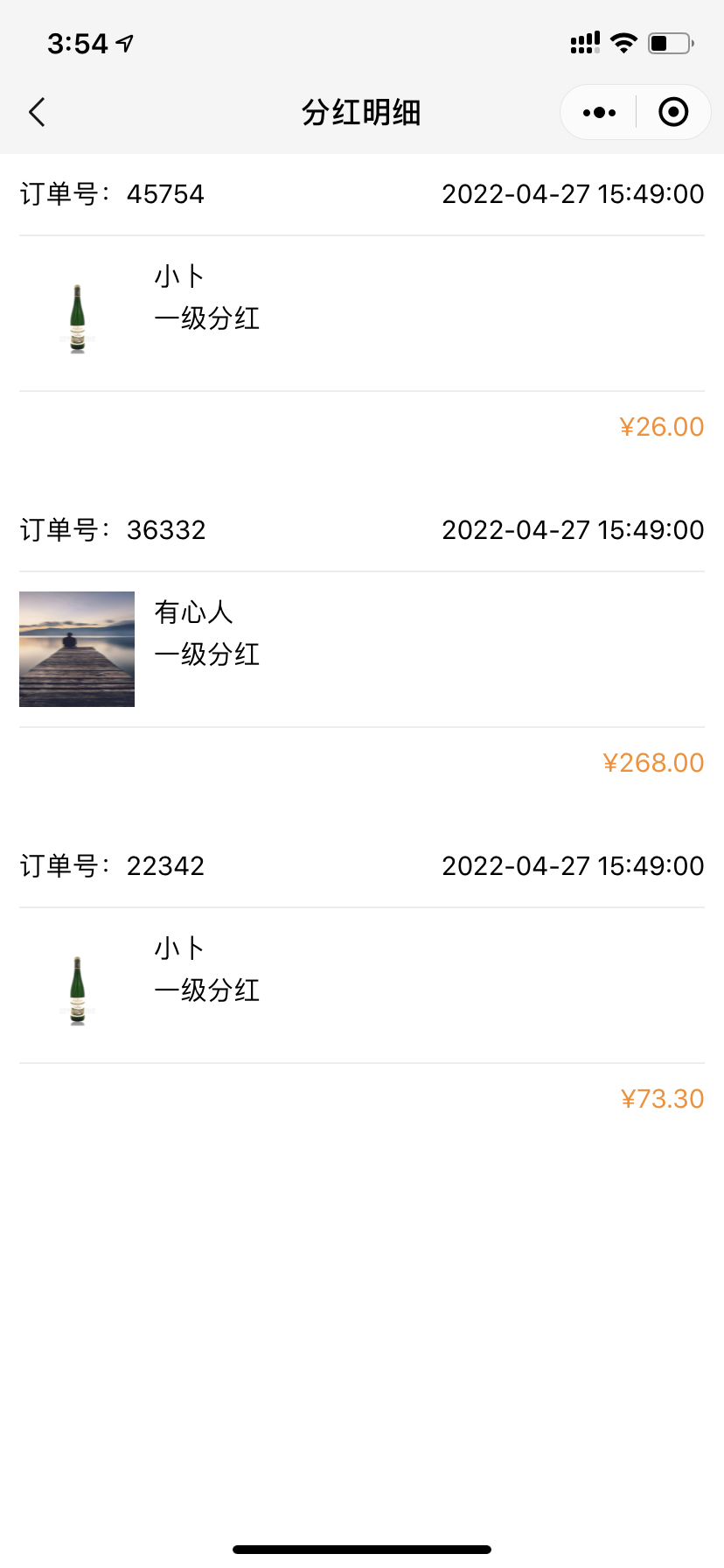The image size is (724, 1568).
Task: Tap the back arrow icon
Action: point(37,112)
